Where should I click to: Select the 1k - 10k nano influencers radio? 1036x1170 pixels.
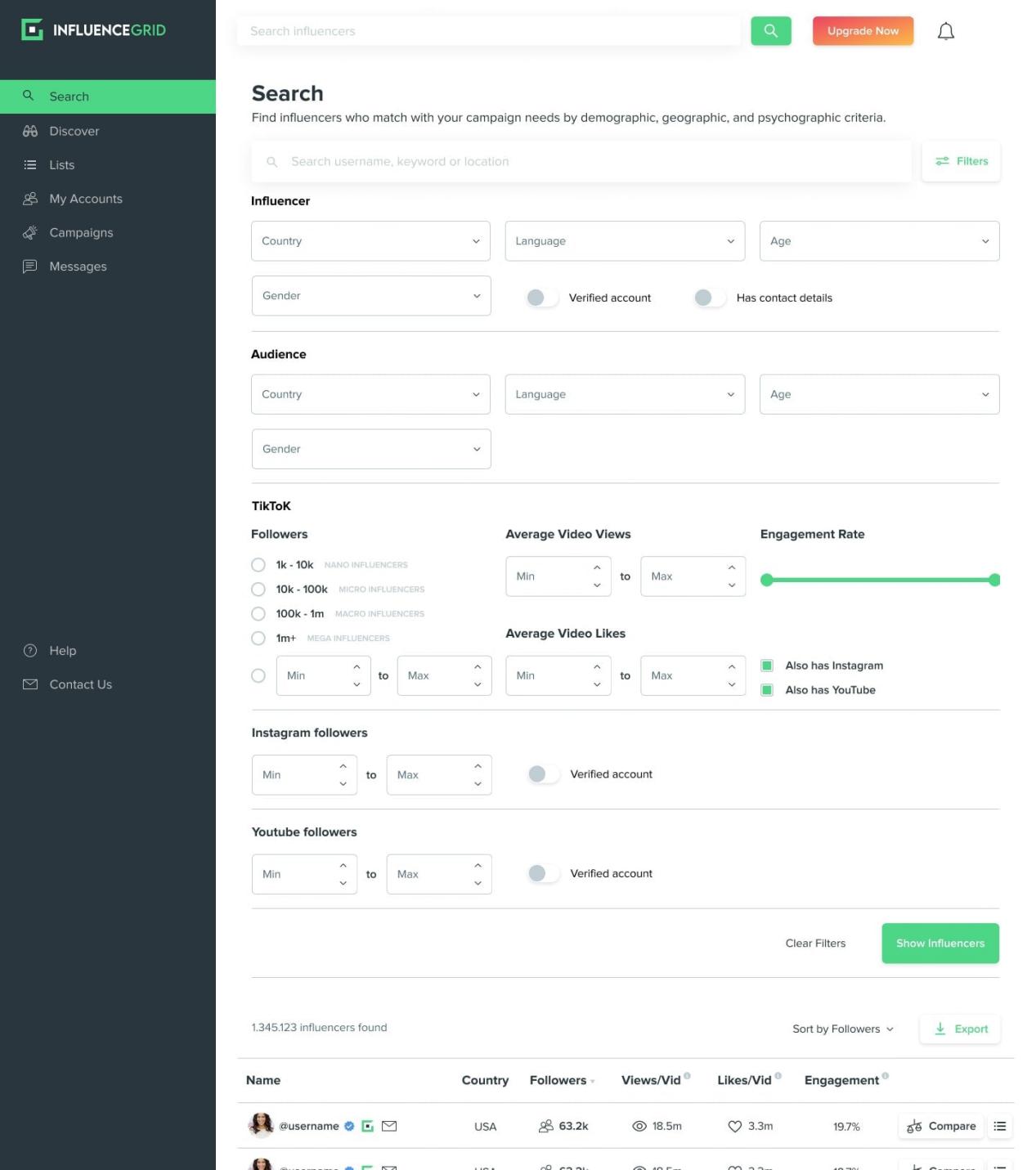[x=258, y=565]
